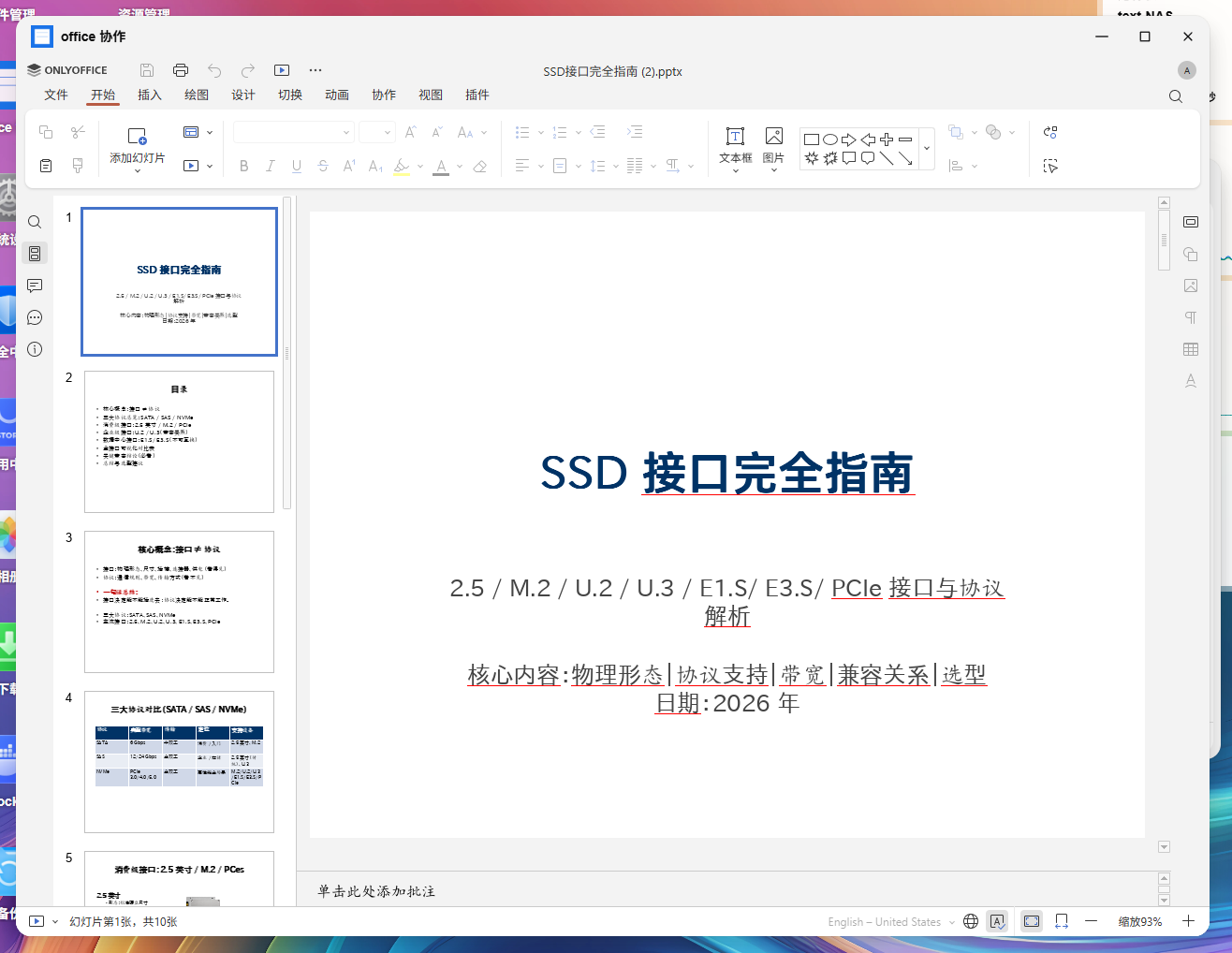
Task: Expand the shape gallery dropdown
Action: pyautogui.click(x=927, y=149)
